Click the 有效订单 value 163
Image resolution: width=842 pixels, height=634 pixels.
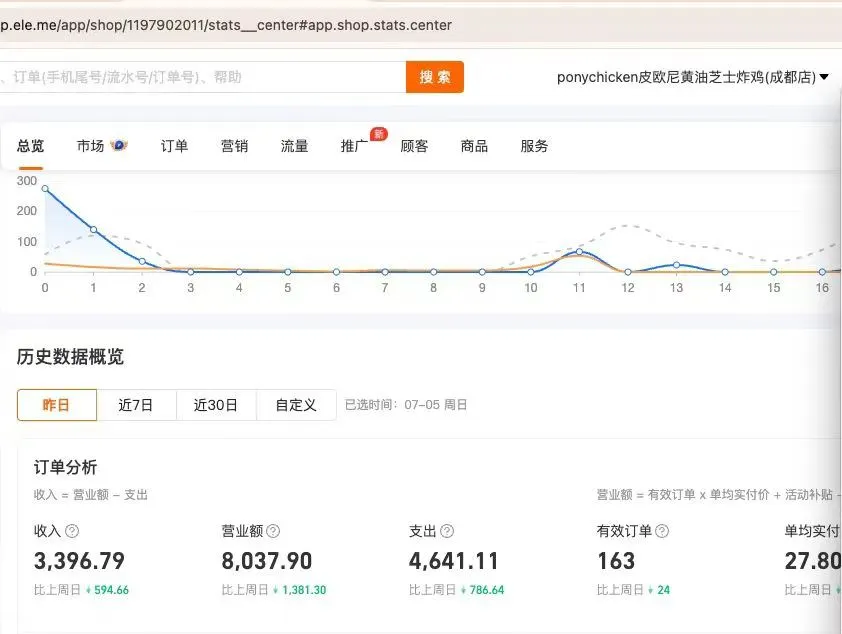tap(616, 561)
